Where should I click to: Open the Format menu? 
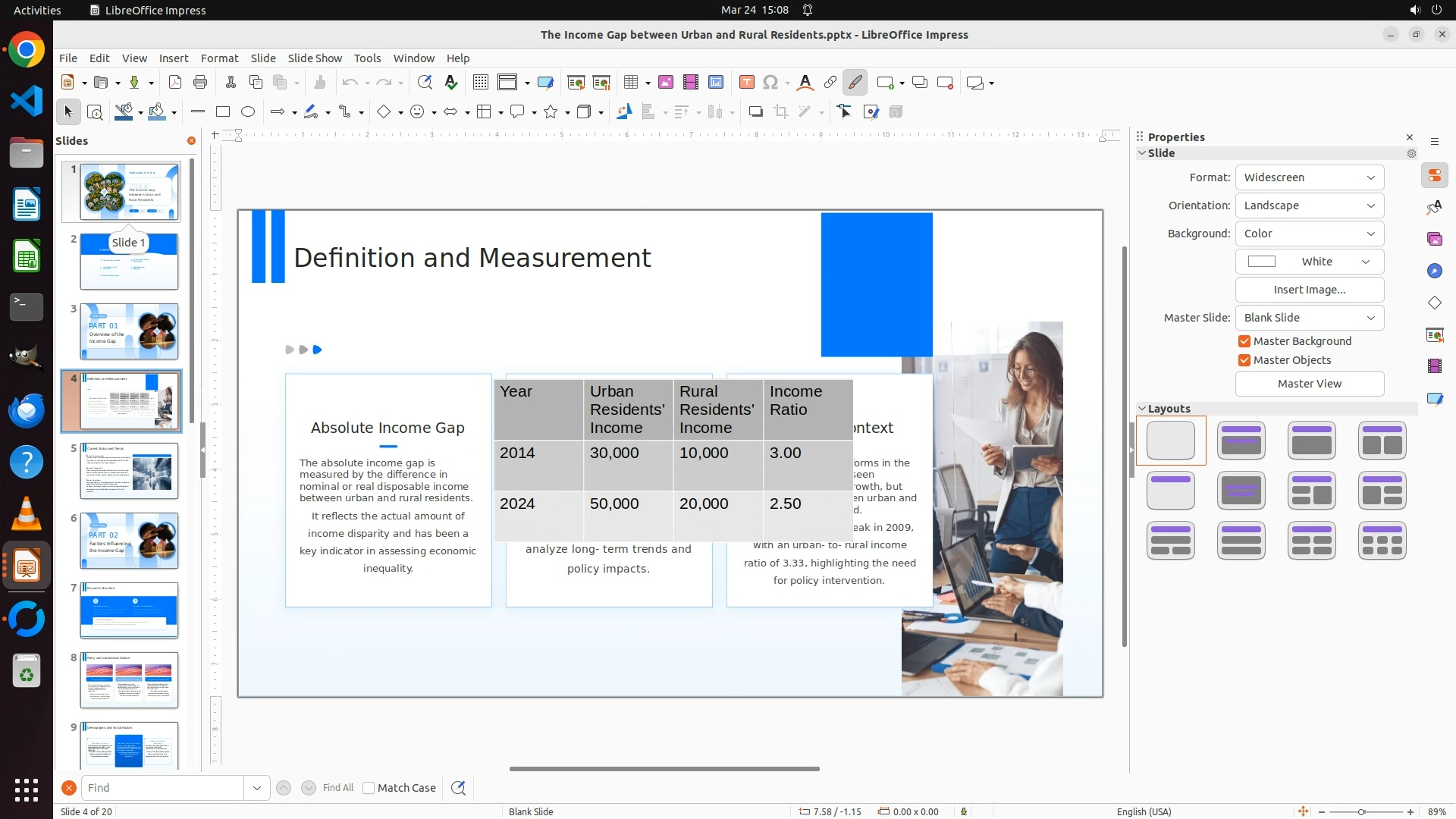point(219,58)
